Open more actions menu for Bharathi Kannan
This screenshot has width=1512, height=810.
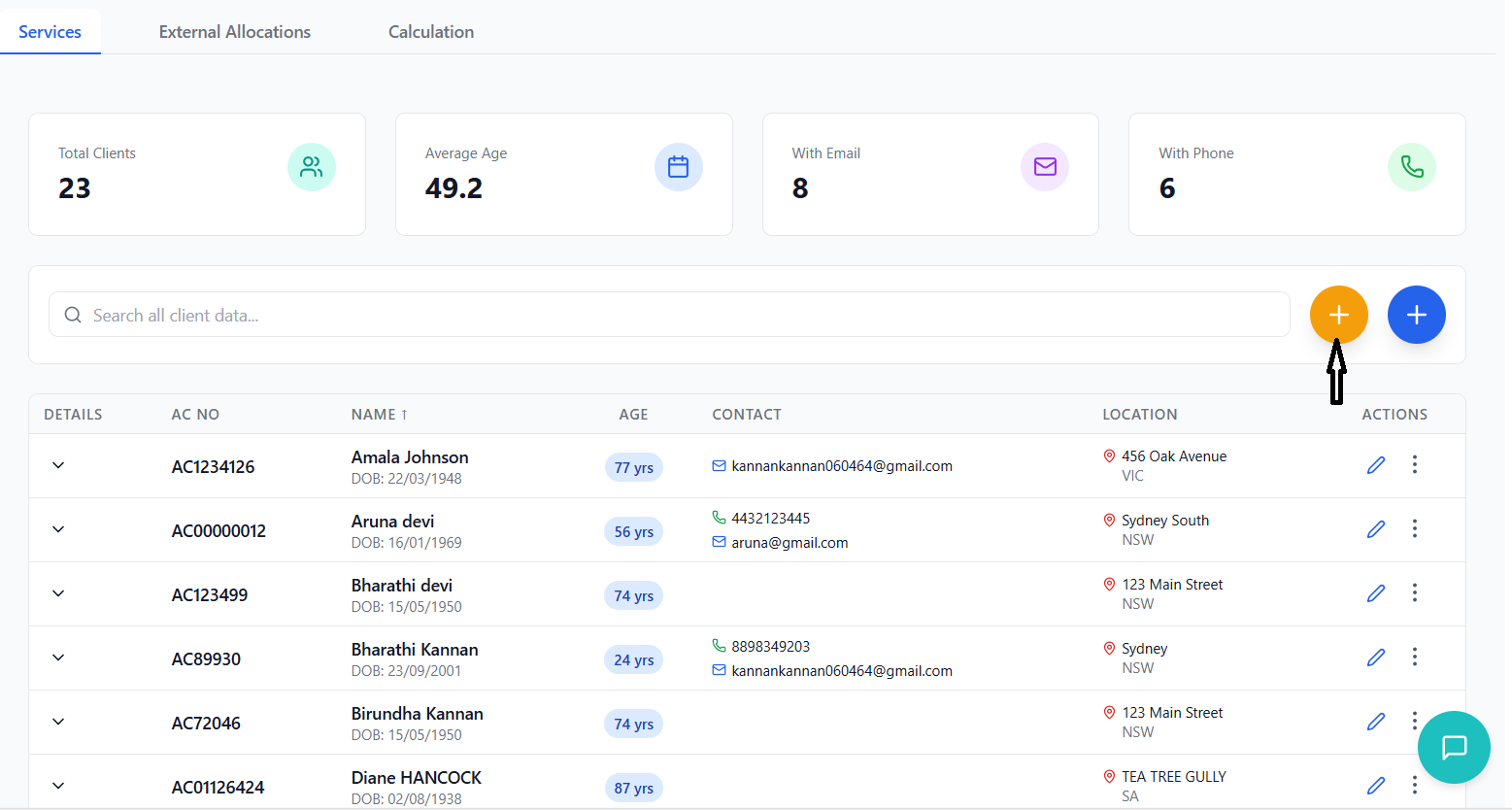(1414, 658)
